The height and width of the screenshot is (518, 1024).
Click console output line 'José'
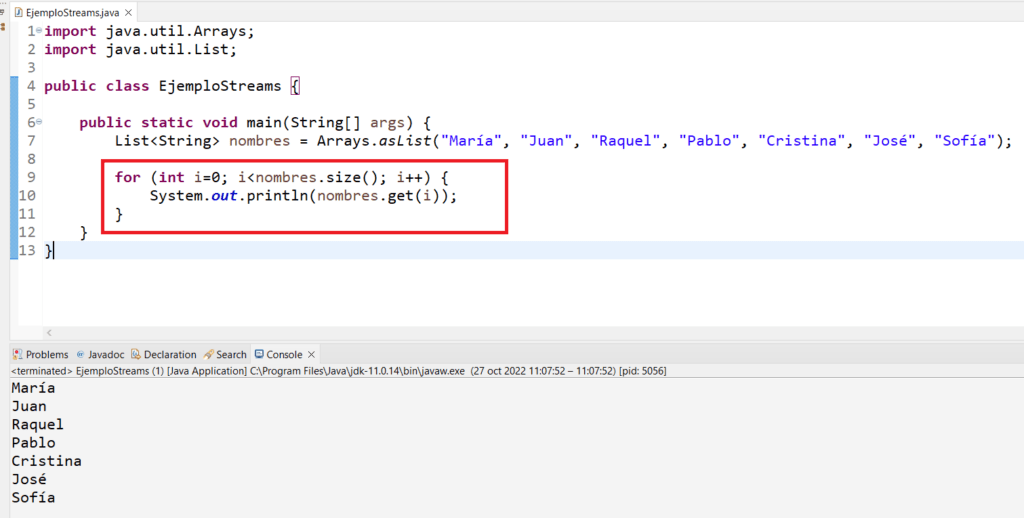click(x=29, y=479)
